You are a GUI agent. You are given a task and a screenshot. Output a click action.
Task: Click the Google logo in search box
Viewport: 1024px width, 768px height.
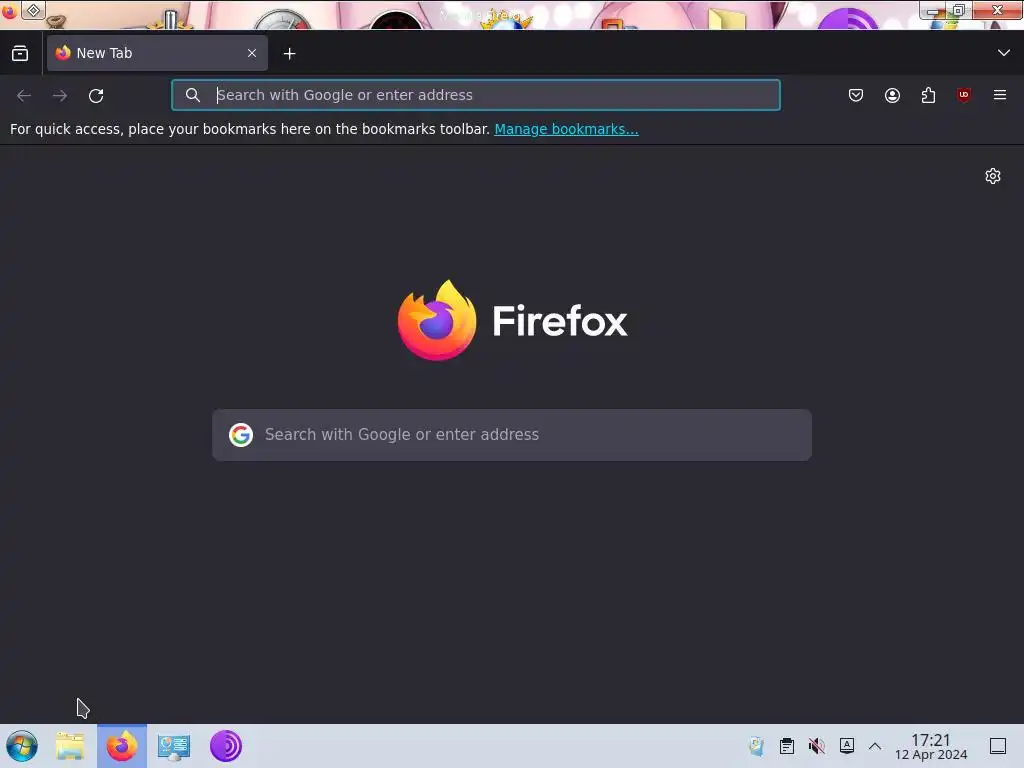point(240,435)
